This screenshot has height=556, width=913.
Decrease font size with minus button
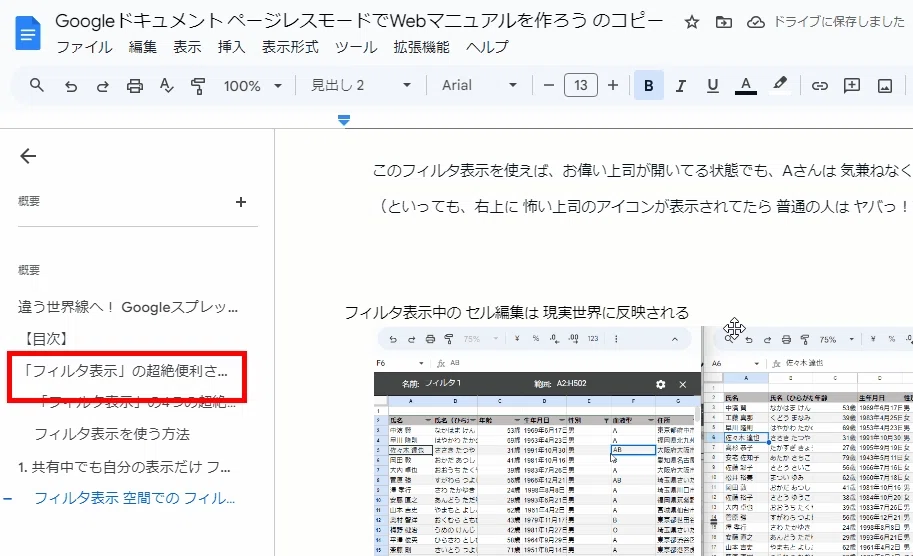click(x=548, y=86)
